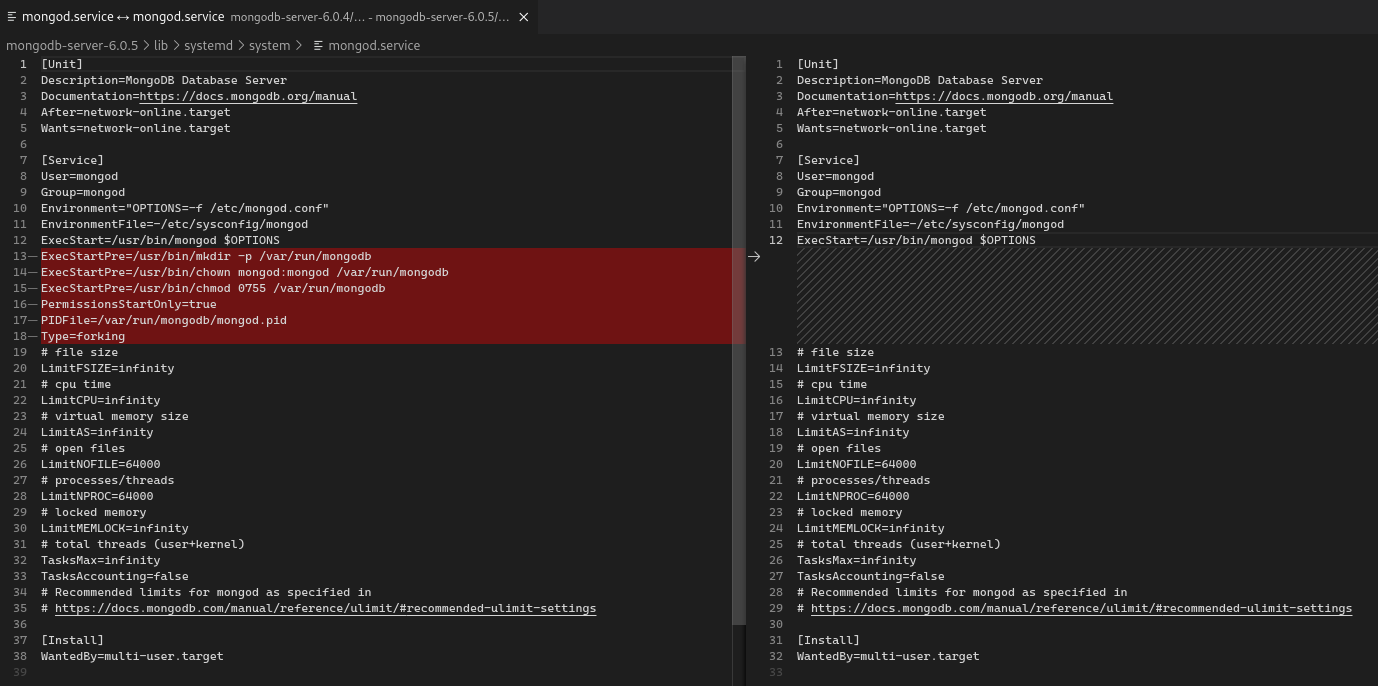The width and height of the screenshot is (1378, 686).
Task: Click the hatched empty diff placeholder region
Action: (x=1086, y=296)
